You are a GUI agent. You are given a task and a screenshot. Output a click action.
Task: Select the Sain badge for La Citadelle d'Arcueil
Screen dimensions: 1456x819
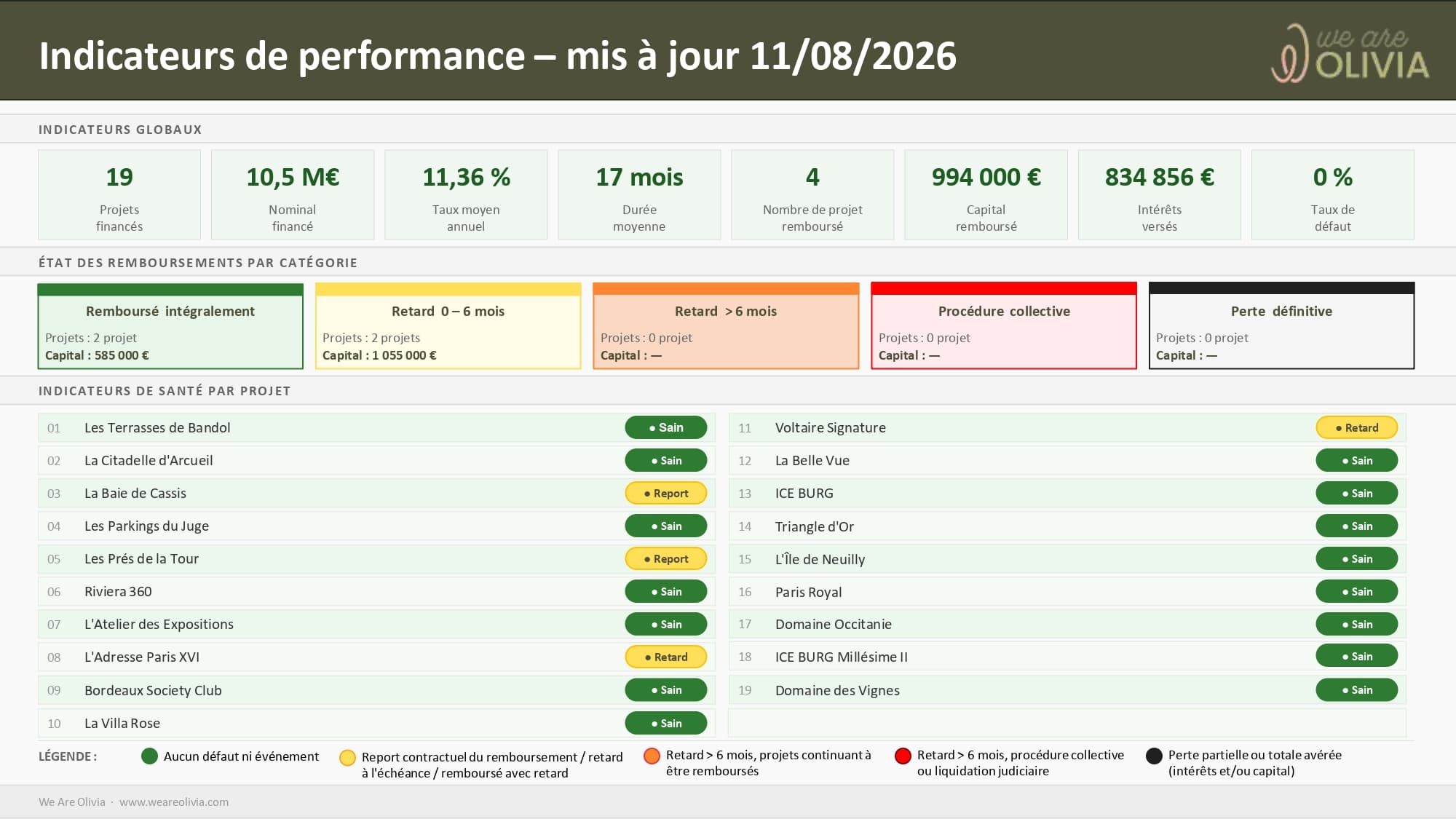[666, 460]
